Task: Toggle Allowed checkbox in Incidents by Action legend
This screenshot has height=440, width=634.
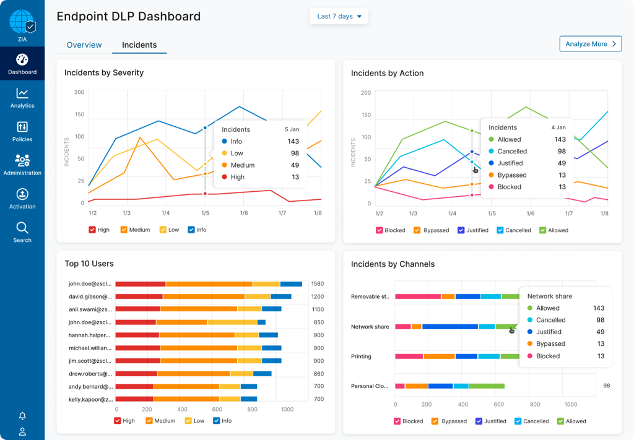Action: pyautogui.click(x=542, y=229)
